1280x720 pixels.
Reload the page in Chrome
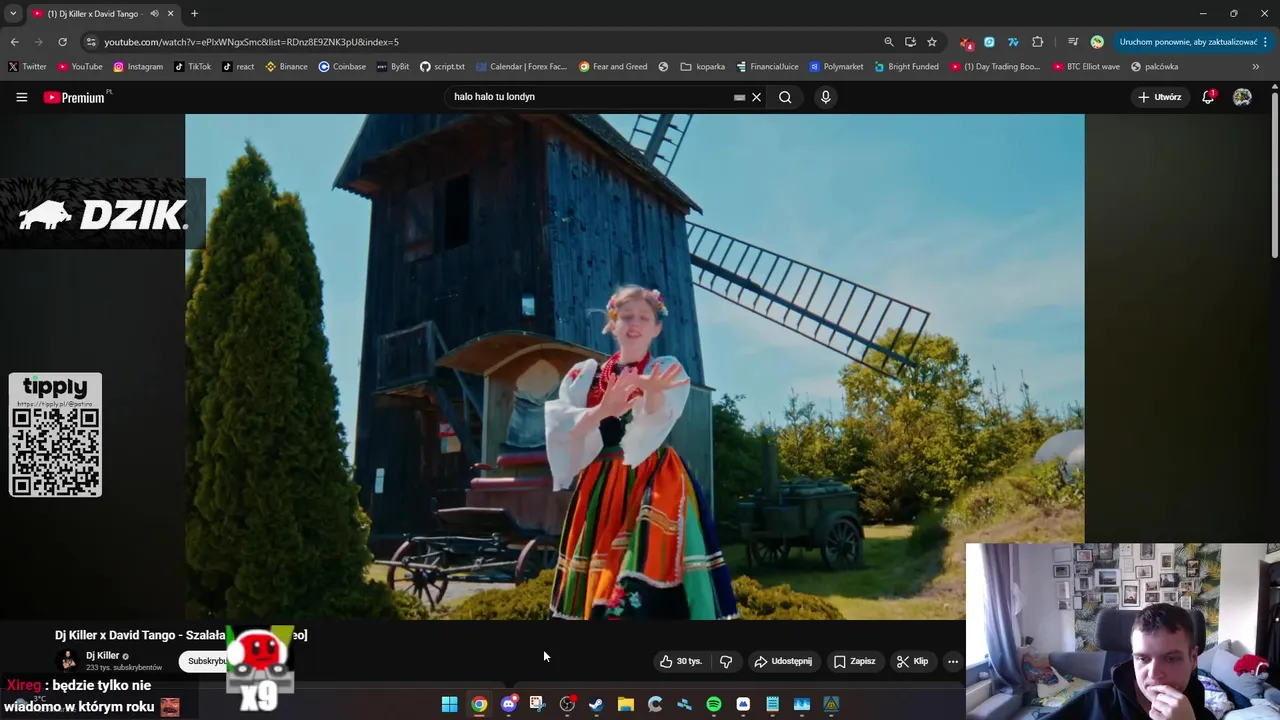[x=62, y=42]
